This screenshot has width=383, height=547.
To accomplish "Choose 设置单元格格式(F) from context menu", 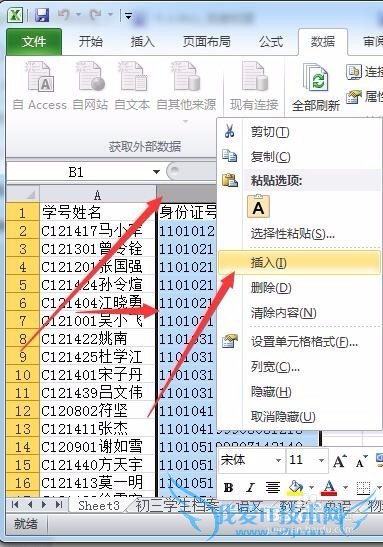I will (x=300, y=342).
